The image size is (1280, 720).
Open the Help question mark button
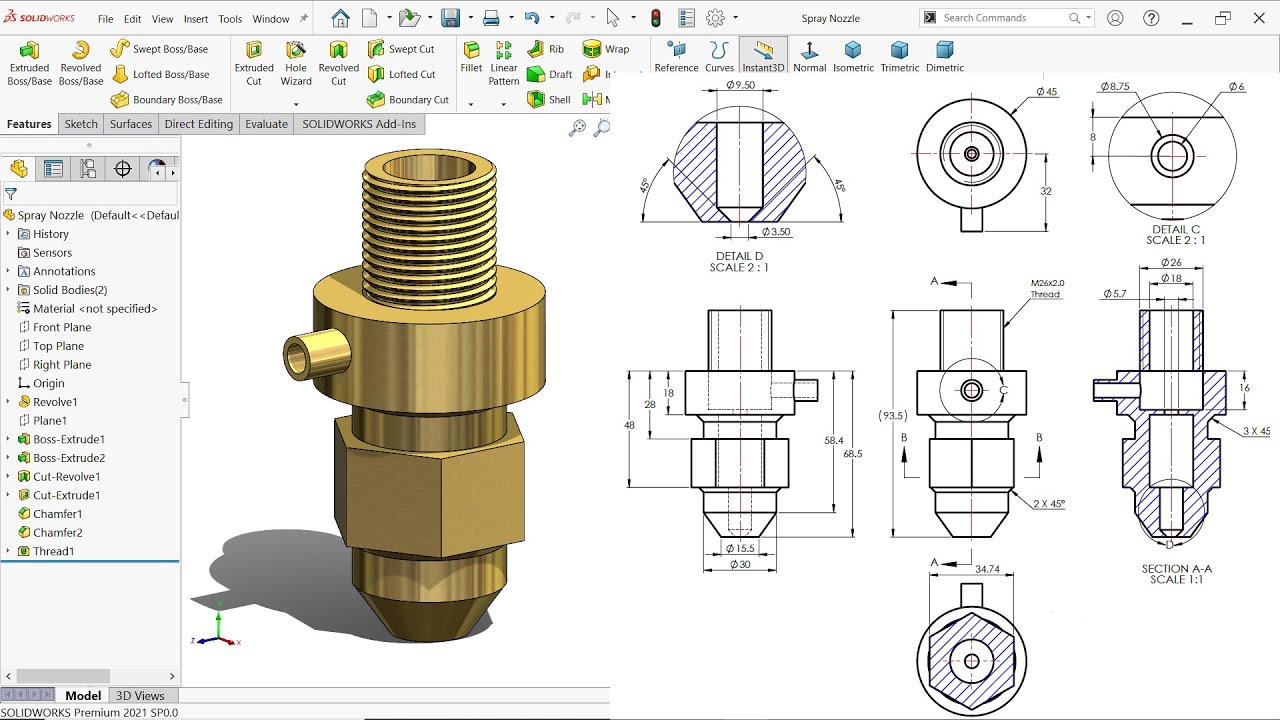click(x=1149, y=18)
